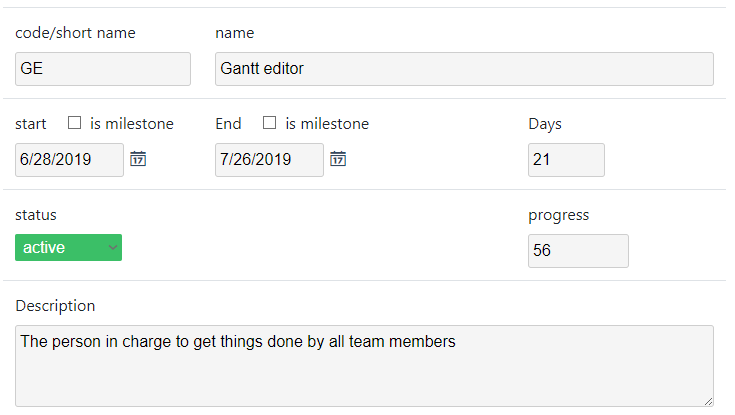The width and height of the screenshot is (735, 415).
Task: Click the 'Description' field label
Action: (x=55, y=306)
